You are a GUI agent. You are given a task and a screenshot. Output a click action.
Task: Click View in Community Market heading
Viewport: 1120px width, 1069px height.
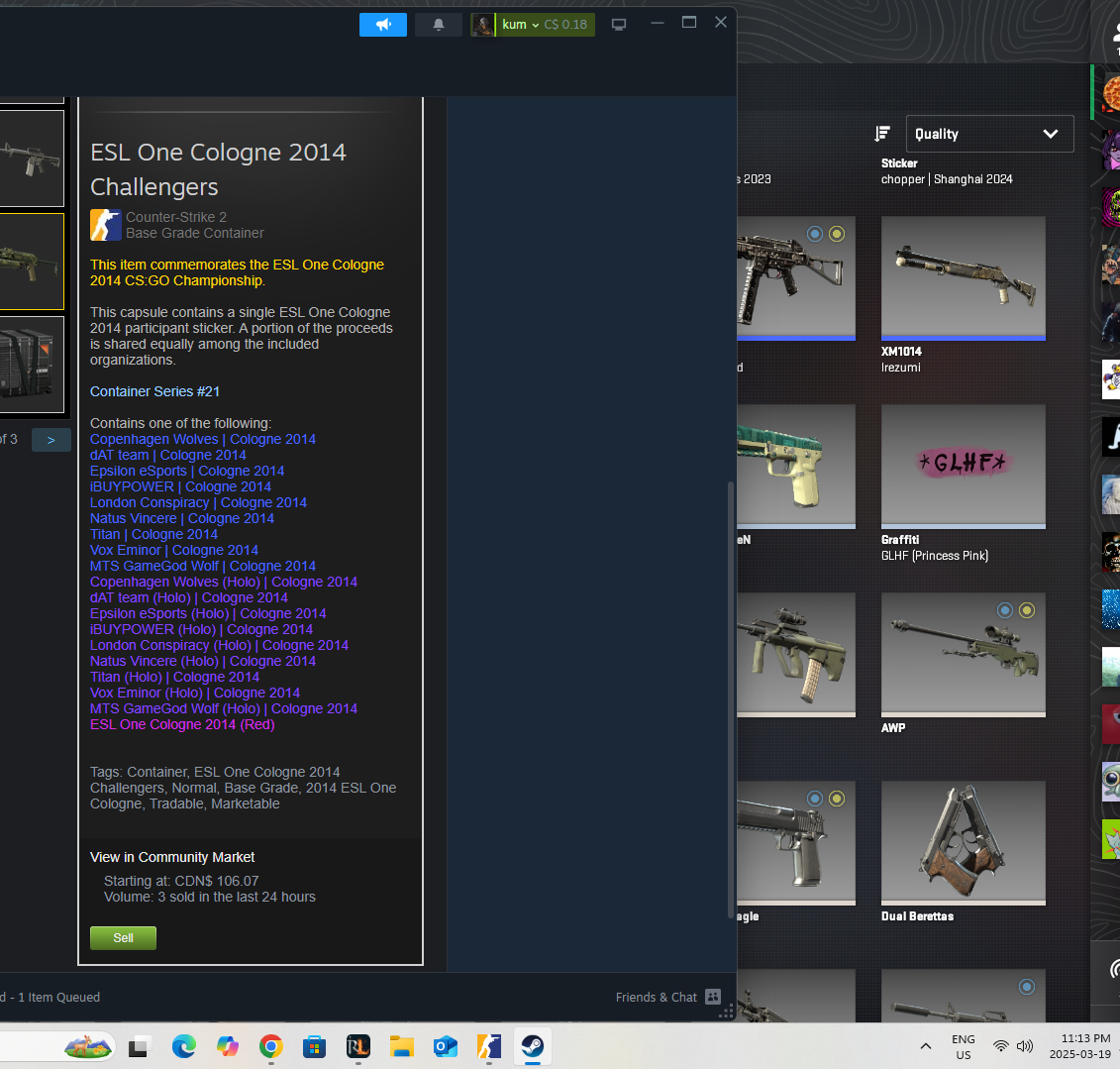172,857
